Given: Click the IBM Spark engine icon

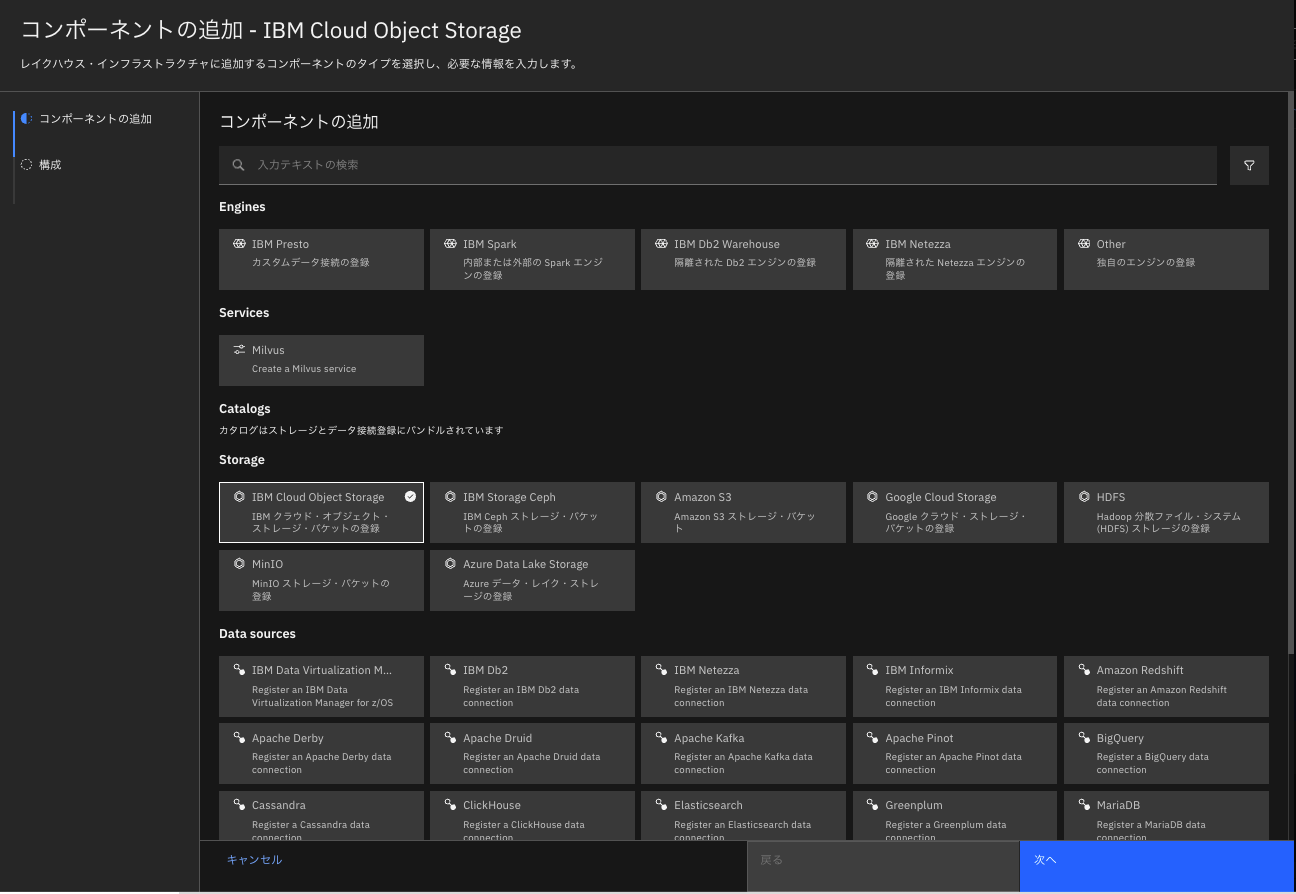Looking at the screenshot, I should point(450,244).
